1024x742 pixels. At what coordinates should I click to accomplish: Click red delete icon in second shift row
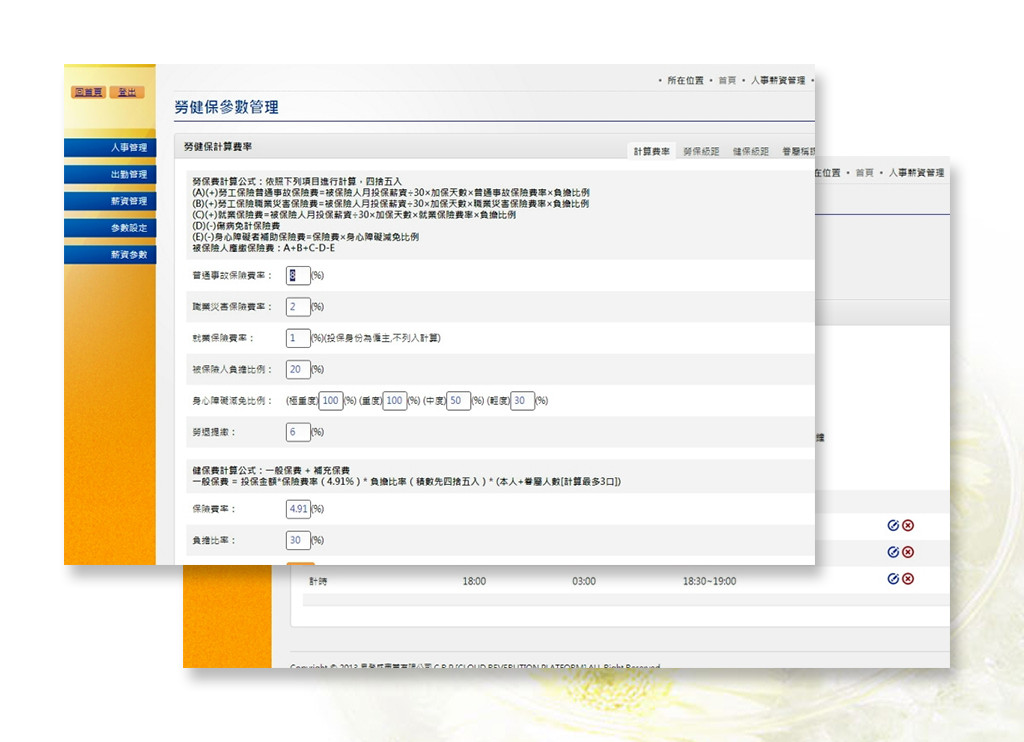pos(908,552)
